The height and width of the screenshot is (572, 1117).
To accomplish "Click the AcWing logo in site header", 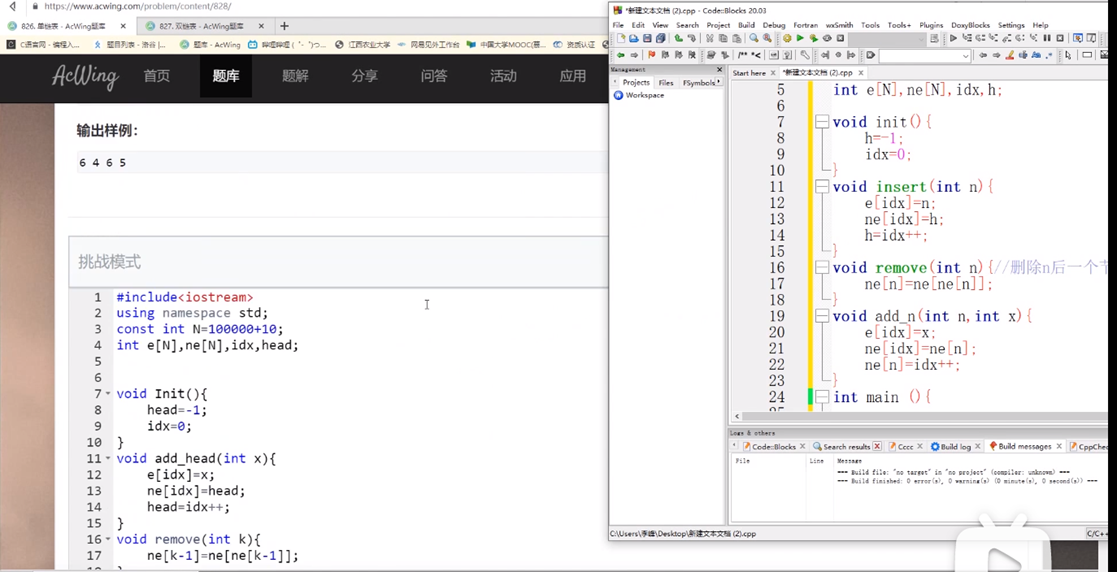I will tap(85, 76).
